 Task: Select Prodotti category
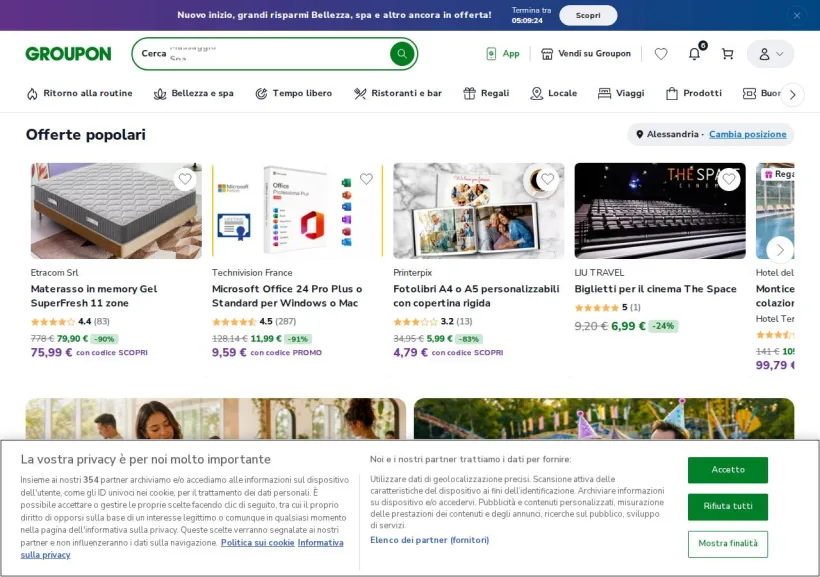693,93
